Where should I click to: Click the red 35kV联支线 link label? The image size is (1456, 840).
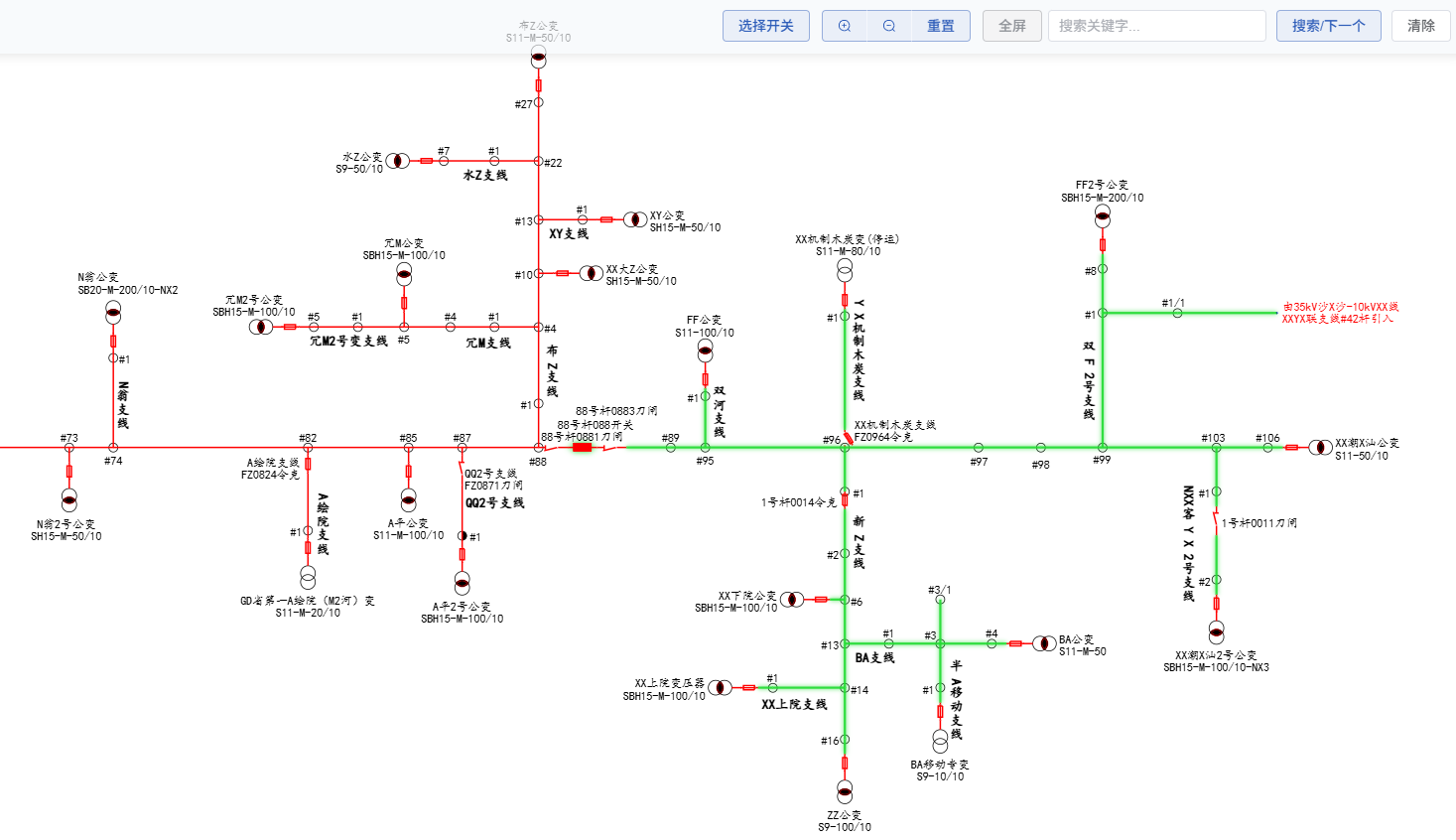pos(1340,313)
